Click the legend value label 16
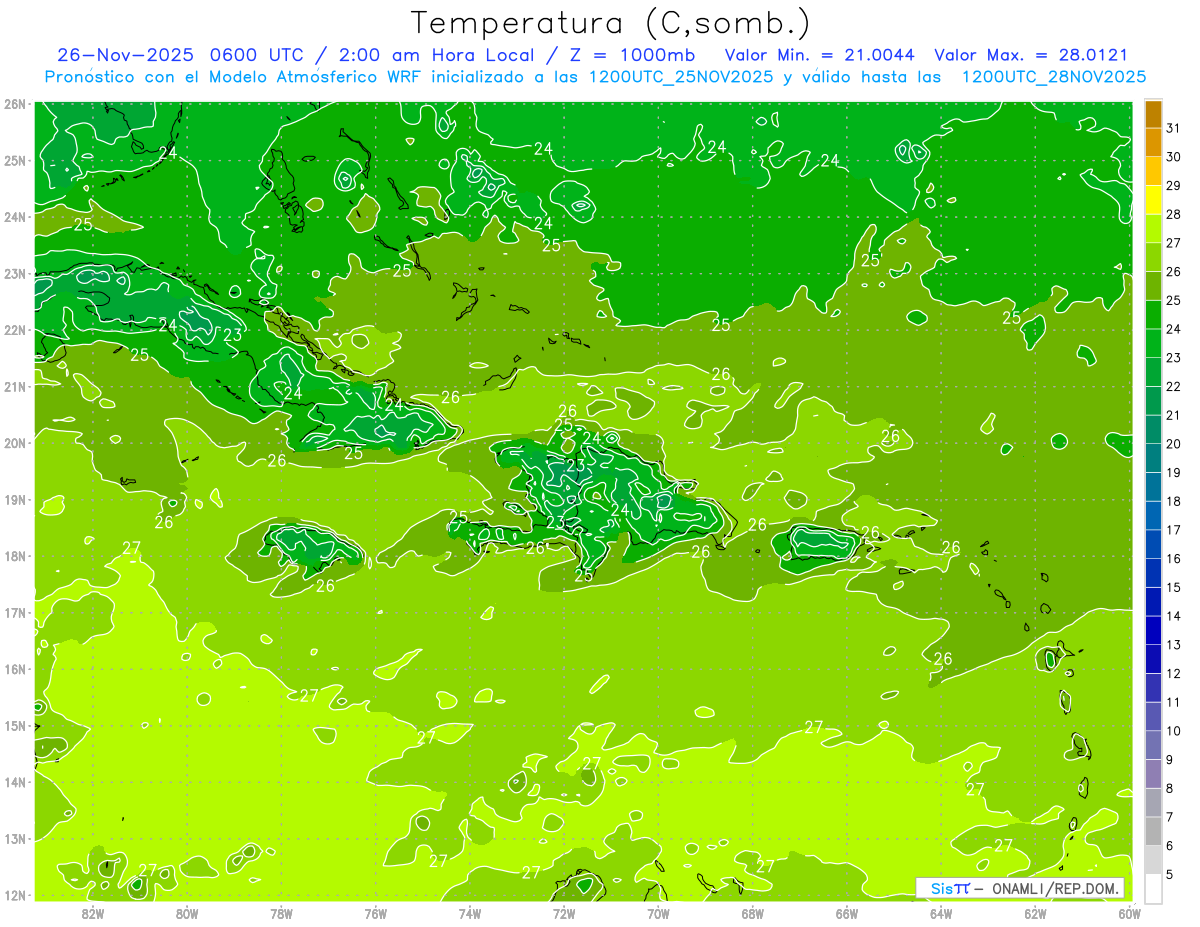The image size is (1200, 927). pos(1174,558)
